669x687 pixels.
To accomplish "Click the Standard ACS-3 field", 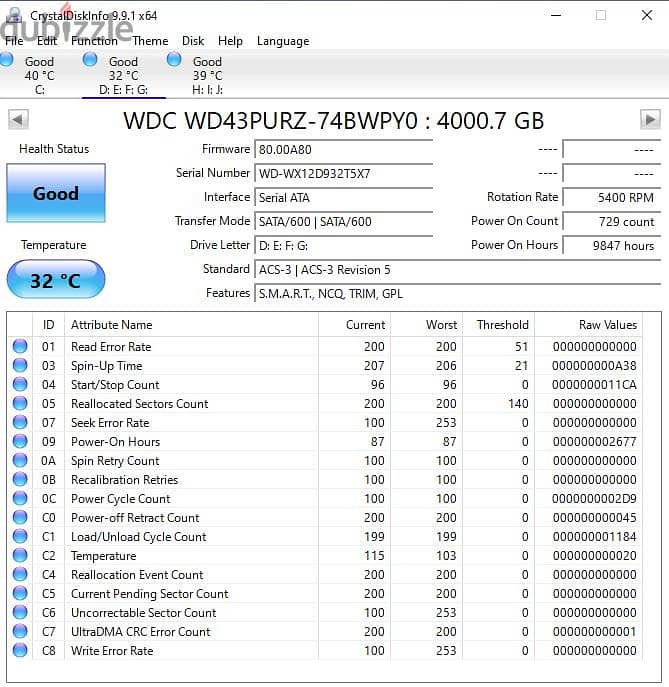I will (457, 270).
